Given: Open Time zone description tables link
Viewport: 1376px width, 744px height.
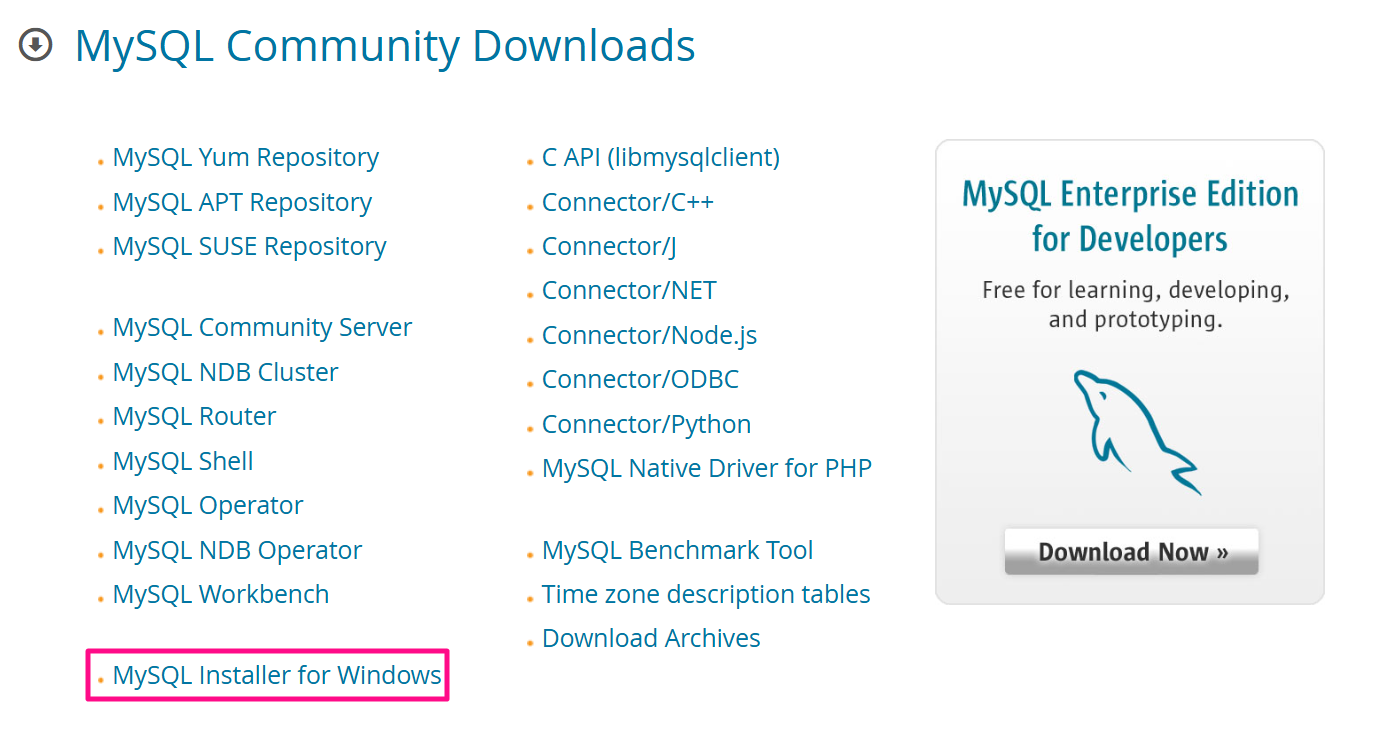Looking at the screenshot, I should (706, 594).
